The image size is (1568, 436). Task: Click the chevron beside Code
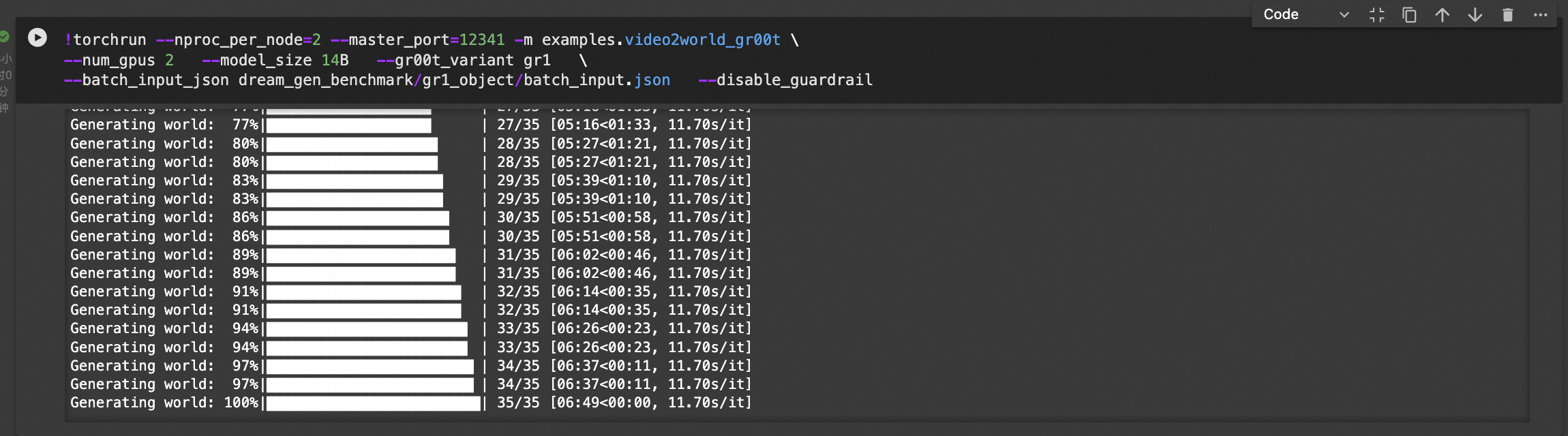coord(1344,15)
